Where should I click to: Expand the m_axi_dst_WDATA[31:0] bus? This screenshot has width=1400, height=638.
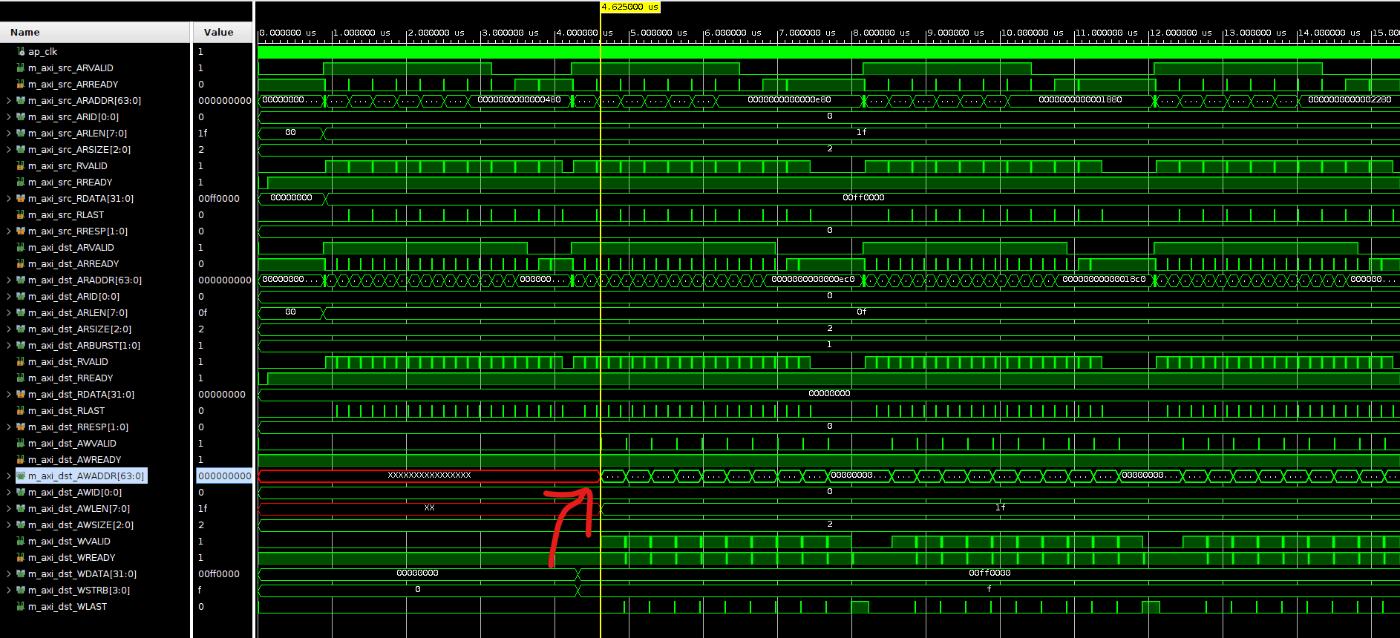9,574
